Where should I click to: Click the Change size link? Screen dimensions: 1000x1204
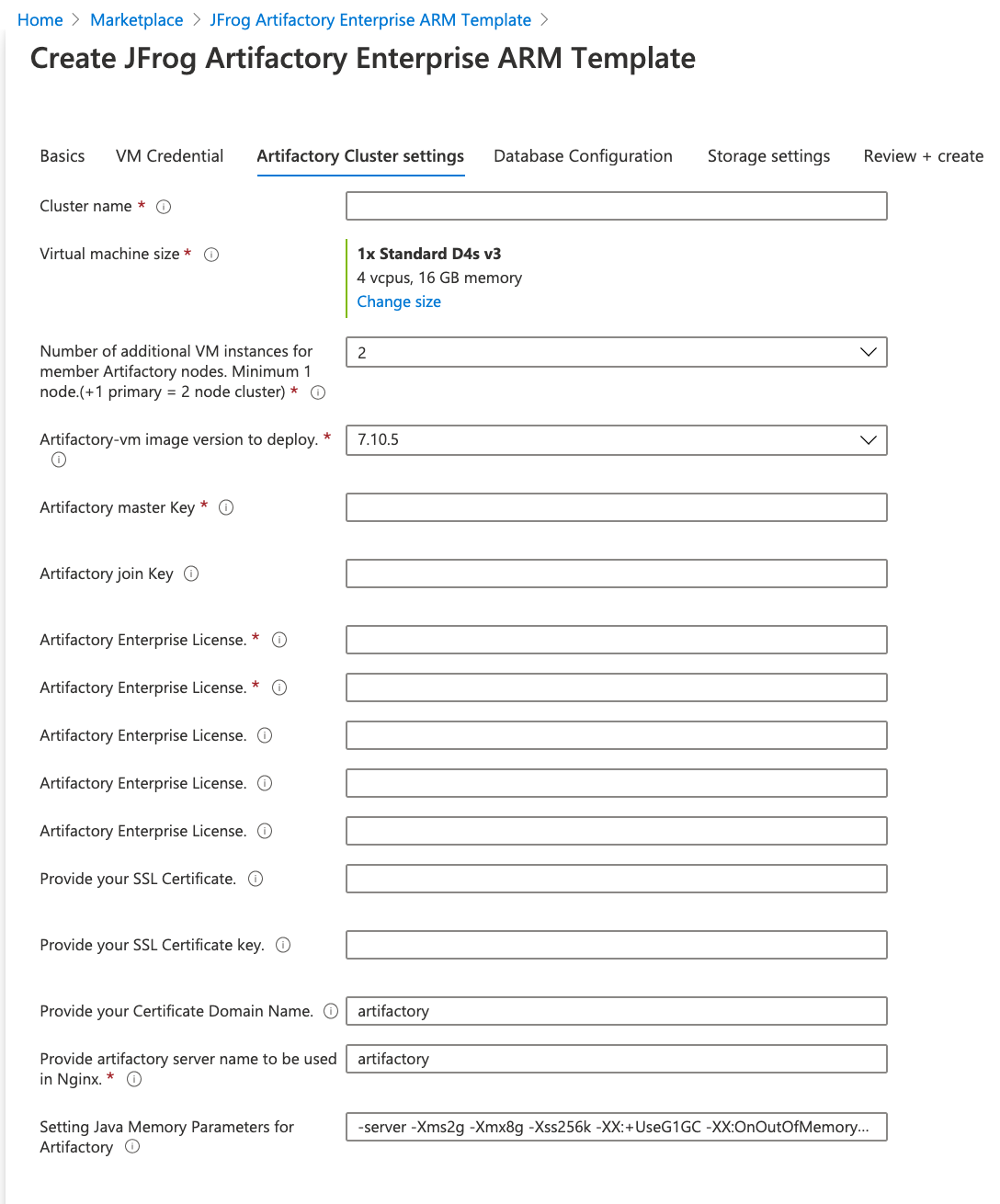tap(399, 301)
